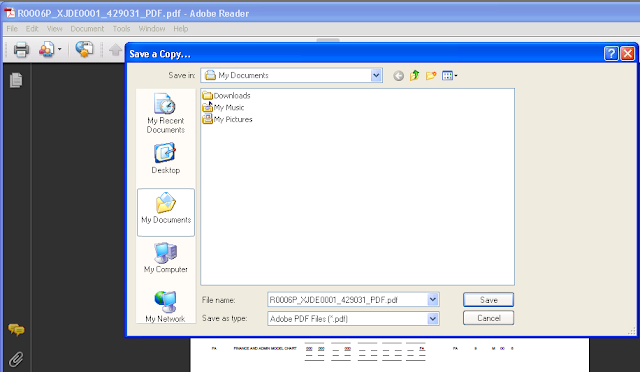
Task: Select Desktop in the places bar
Action: click(x=165, y=158)
